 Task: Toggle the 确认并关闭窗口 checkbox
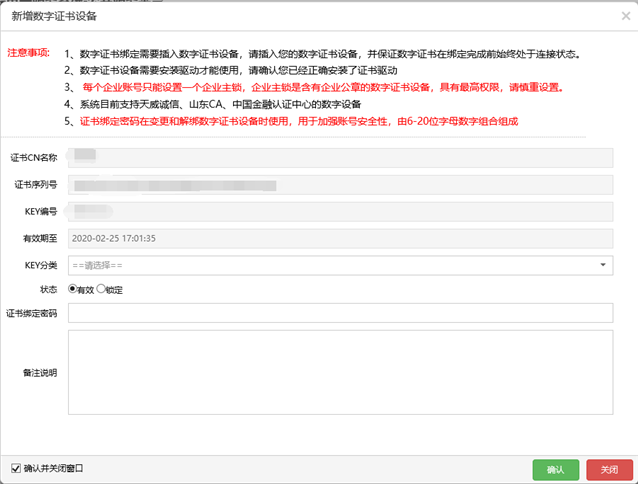coord(15,468)
